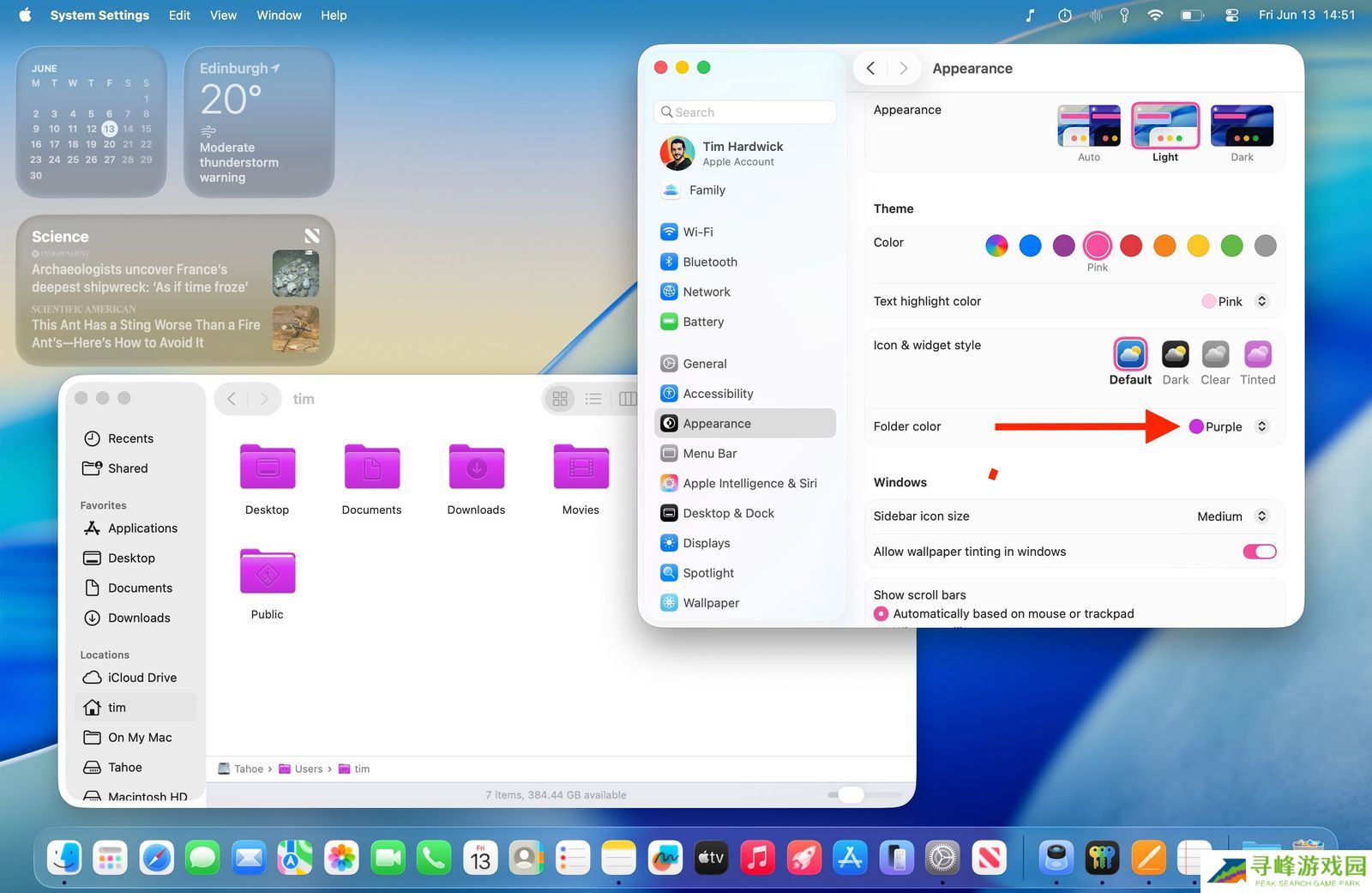Choose the Clear icon & widget style
The image size is (1372, 893).
tap(1215, 354)
